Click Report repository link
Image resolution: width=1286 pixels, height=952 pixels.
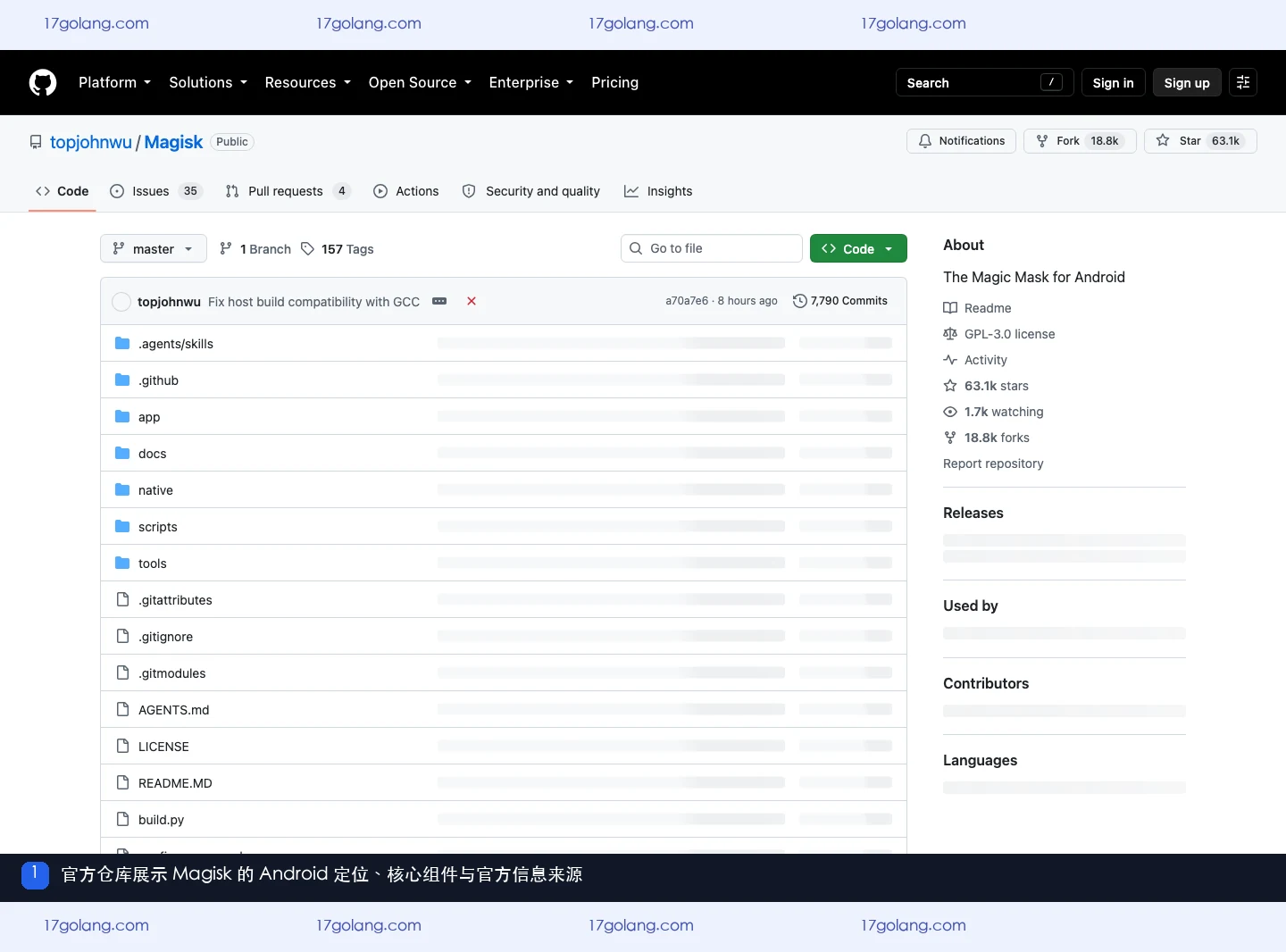point(993,463)
